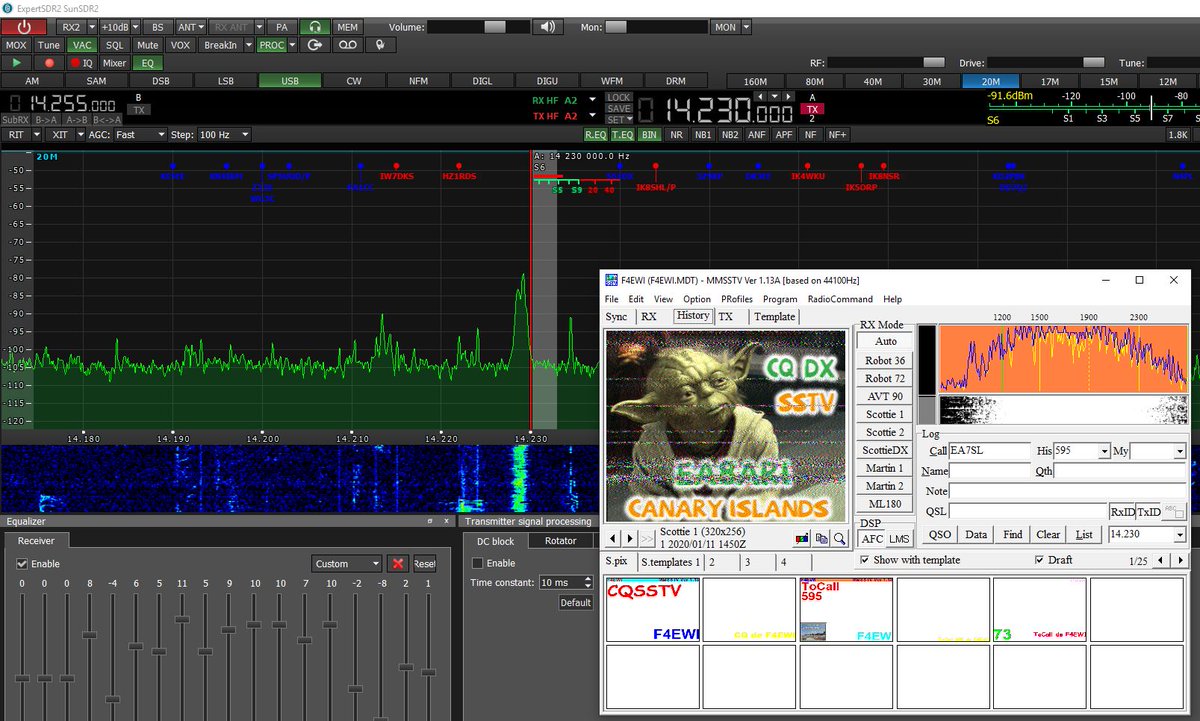Click the microphone icon beside the tape icon
This screenshot has width=1200, height=721.
pos(379,45)
